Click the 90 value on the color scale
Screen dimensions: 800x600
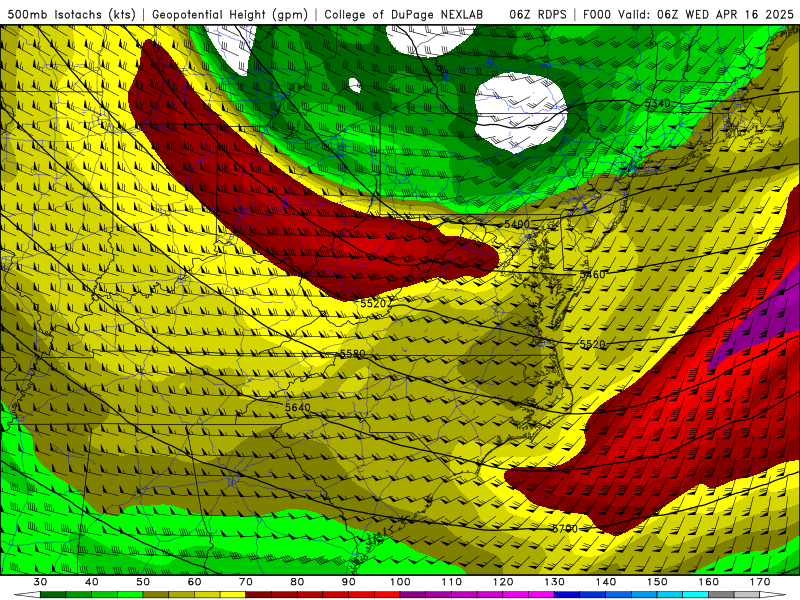point(349,582)
